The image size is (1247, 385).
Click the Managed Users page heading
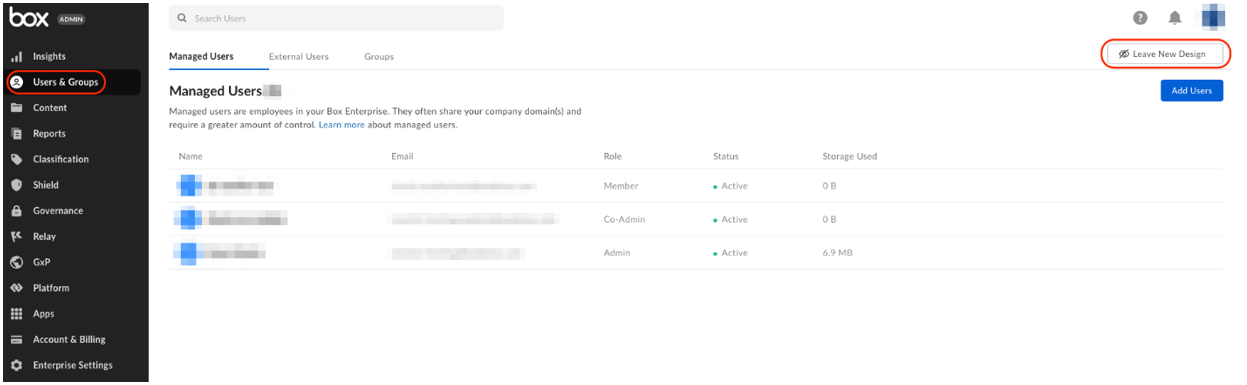point(215,91)
